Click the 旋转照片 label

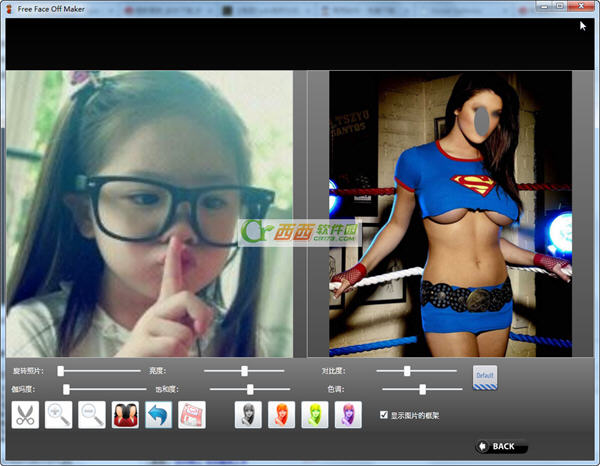pos(28,371)
